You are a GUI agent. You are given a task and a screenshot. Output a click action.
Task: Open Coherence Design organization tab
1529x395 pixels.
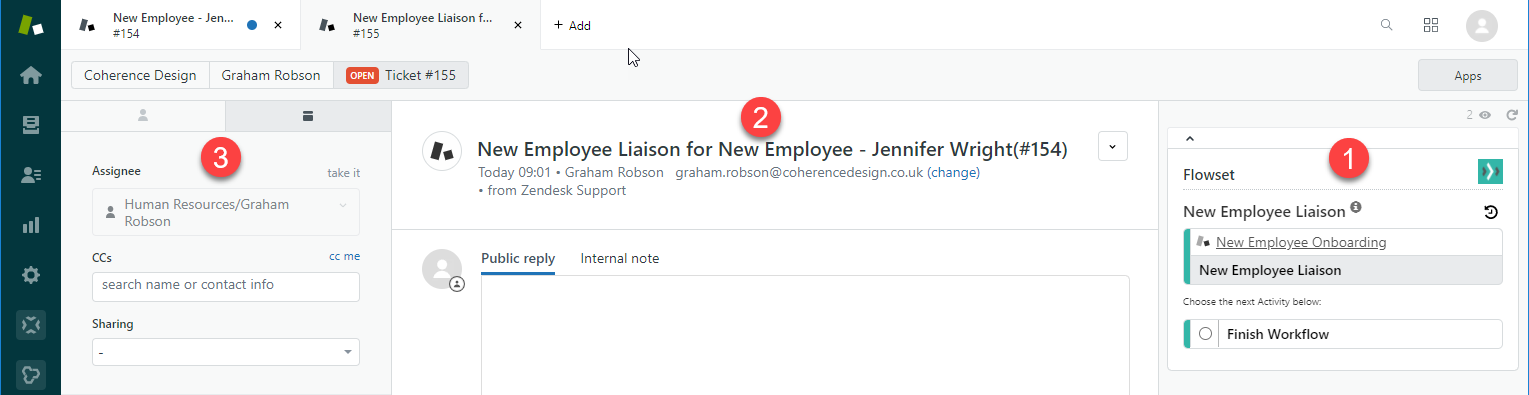click(x=140, y=75)
